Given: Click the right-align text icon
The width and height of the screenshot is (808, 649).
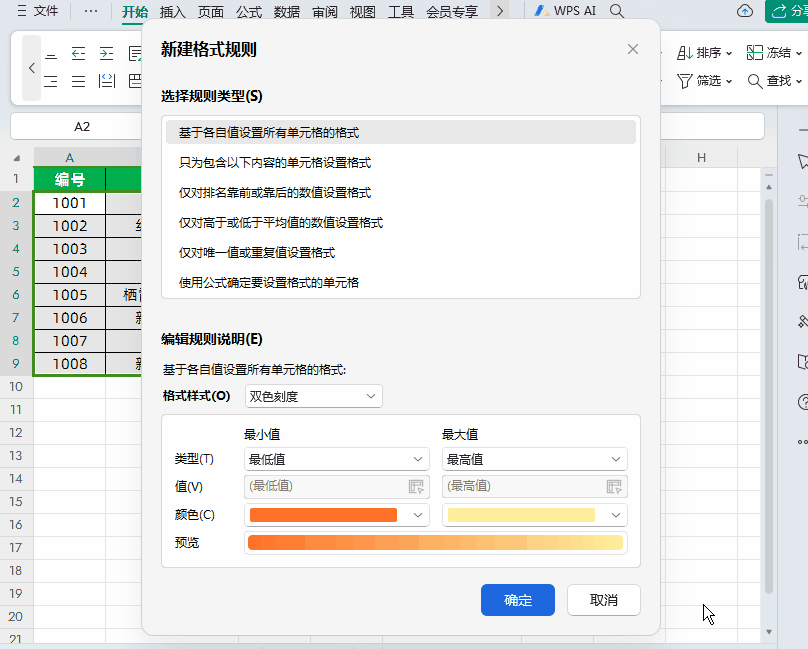Looking at the screenshot, I should click(51, 81).
